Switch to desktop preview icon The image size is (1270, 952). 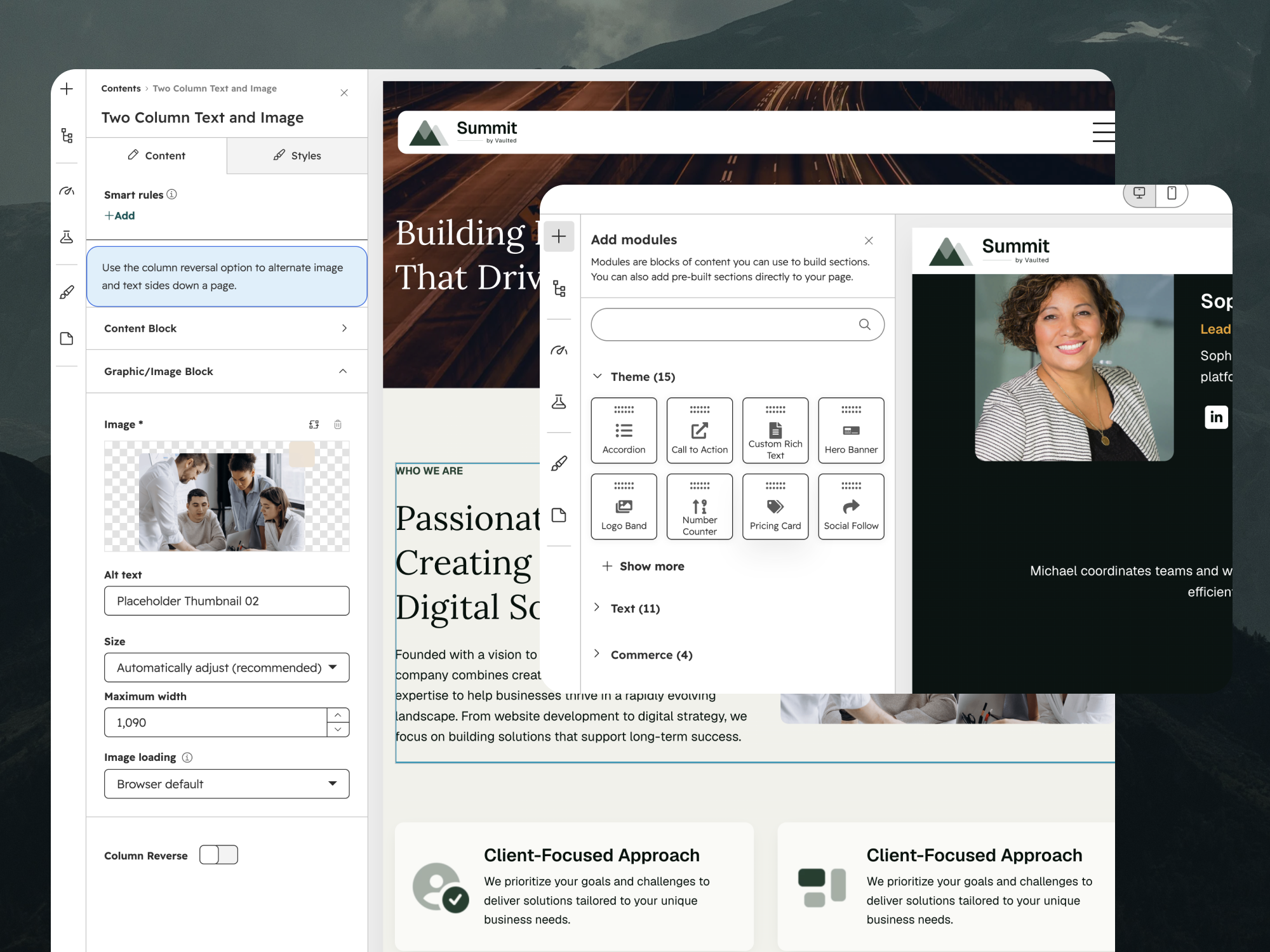[1140, 193]
